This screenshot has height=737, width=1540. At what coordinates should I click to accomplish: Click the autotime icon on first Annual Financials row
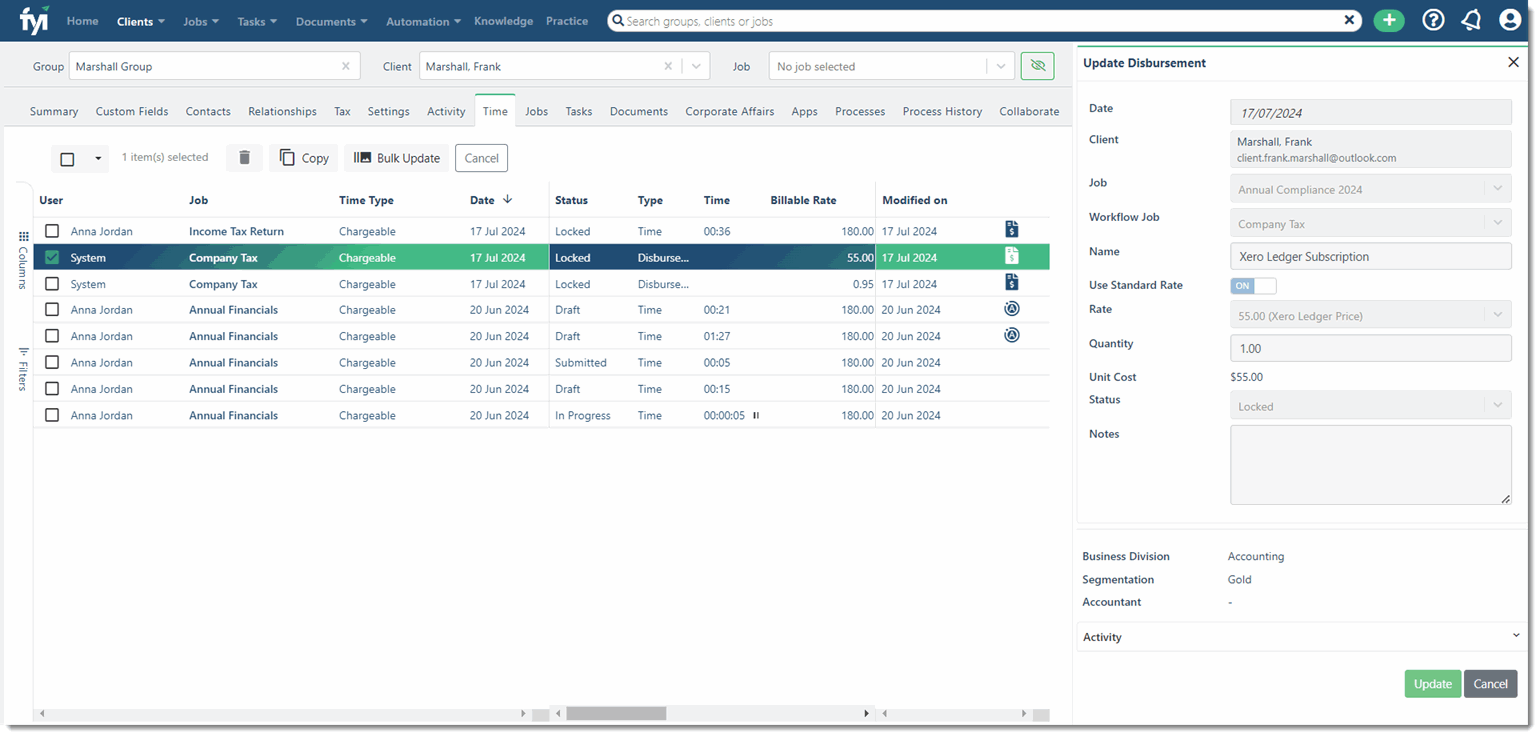[1011, 310]
